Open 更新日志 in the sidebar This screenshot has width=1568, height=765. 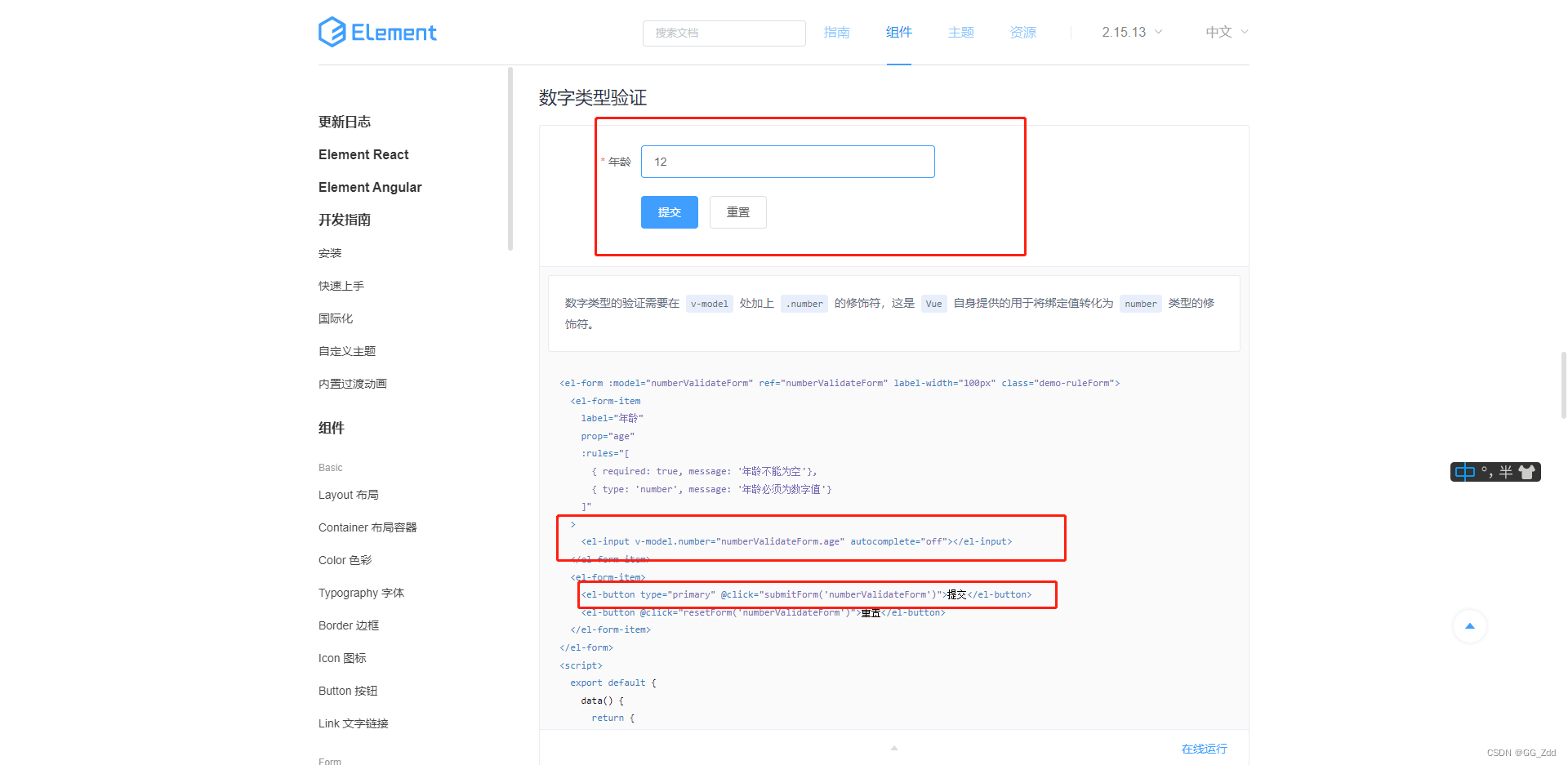[x=345, y=122]
